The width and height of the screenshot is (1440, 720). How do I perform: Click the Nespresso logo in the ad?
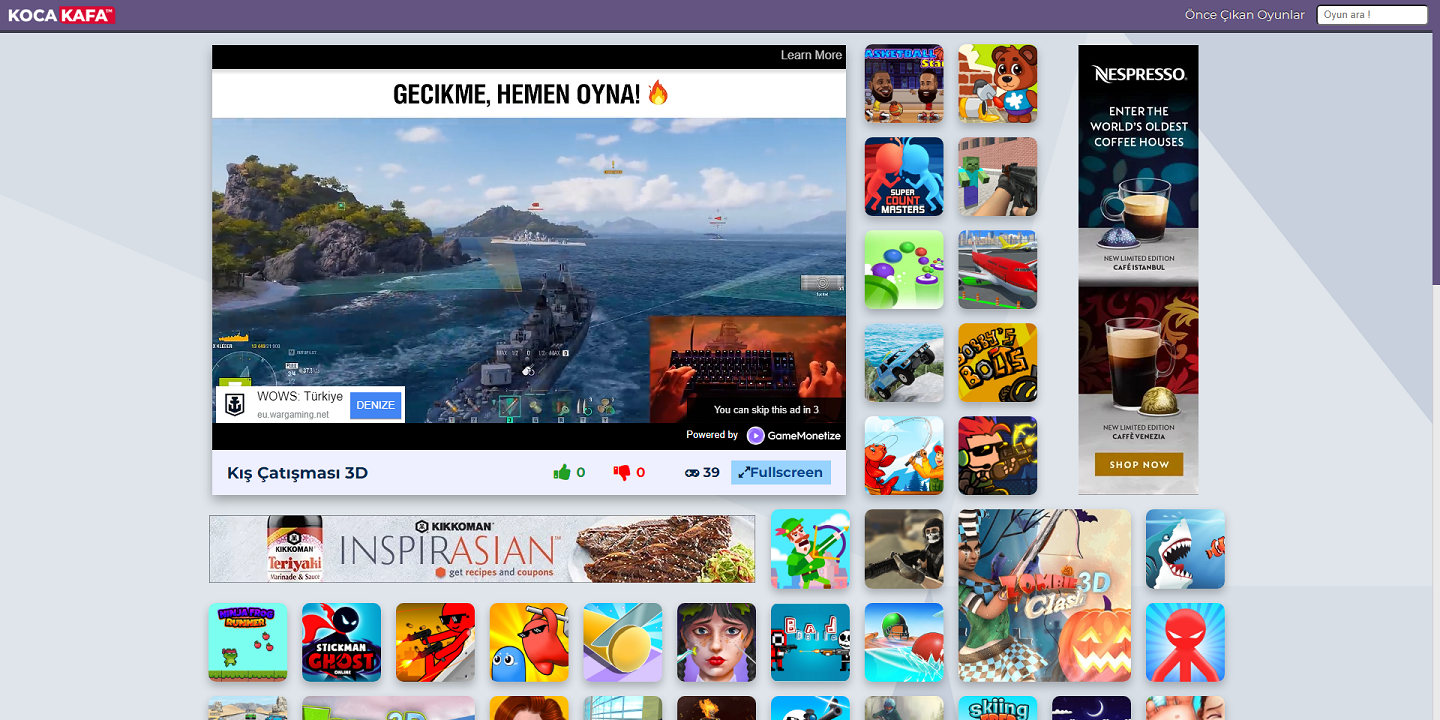tap(1139, 74)
